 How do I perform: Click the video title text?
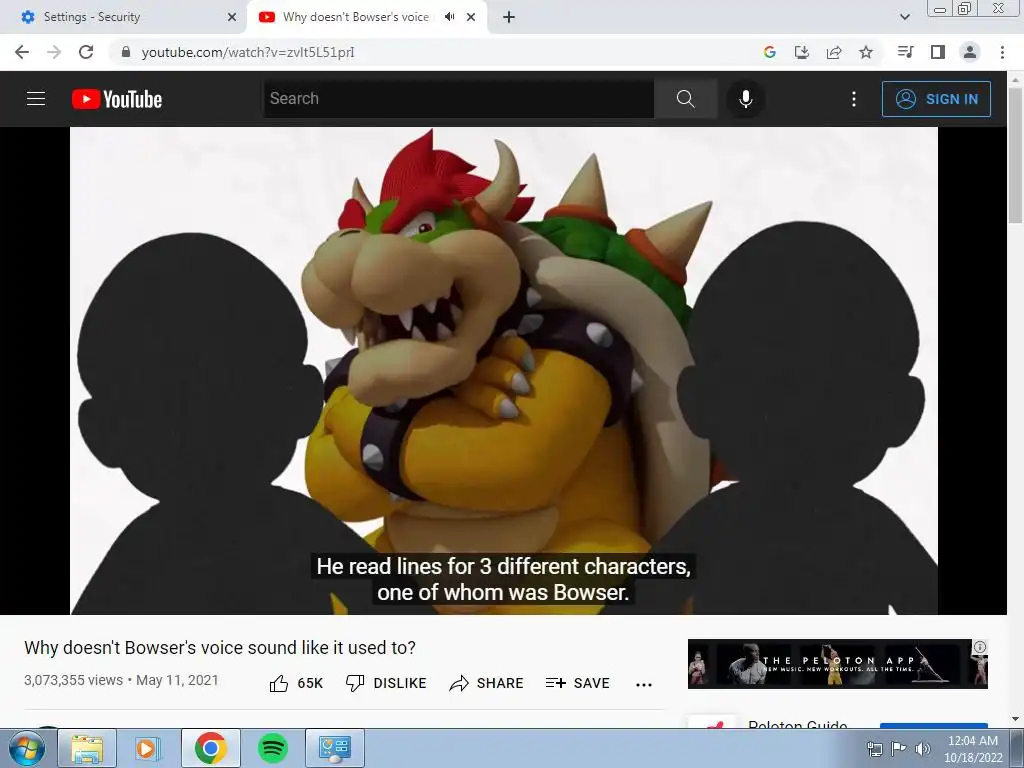220,648
